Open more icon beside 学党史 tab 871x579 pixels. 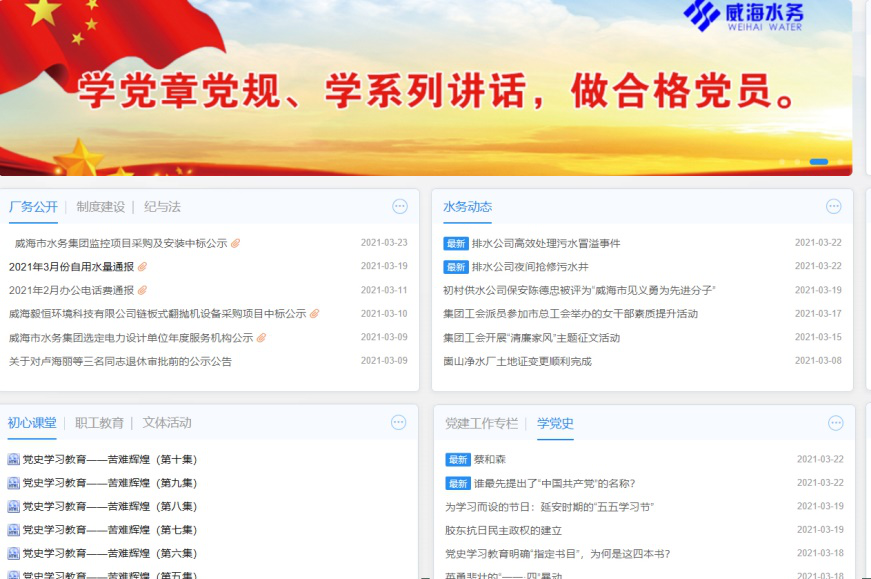835,423
